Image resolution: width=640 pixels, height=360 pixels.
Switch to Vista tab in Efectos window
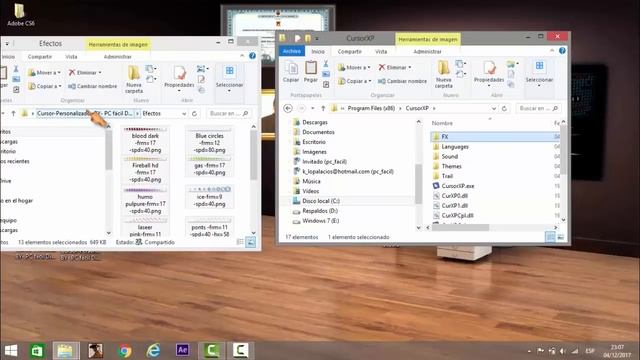tap(71, 56)
